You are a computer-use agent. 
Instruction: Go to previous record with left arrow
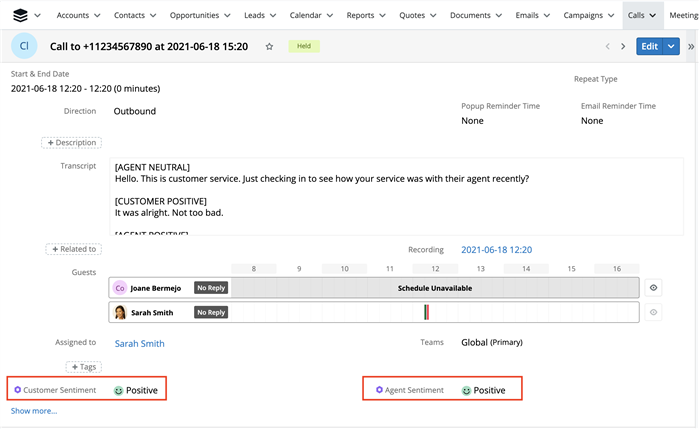(x=606, y=47)
